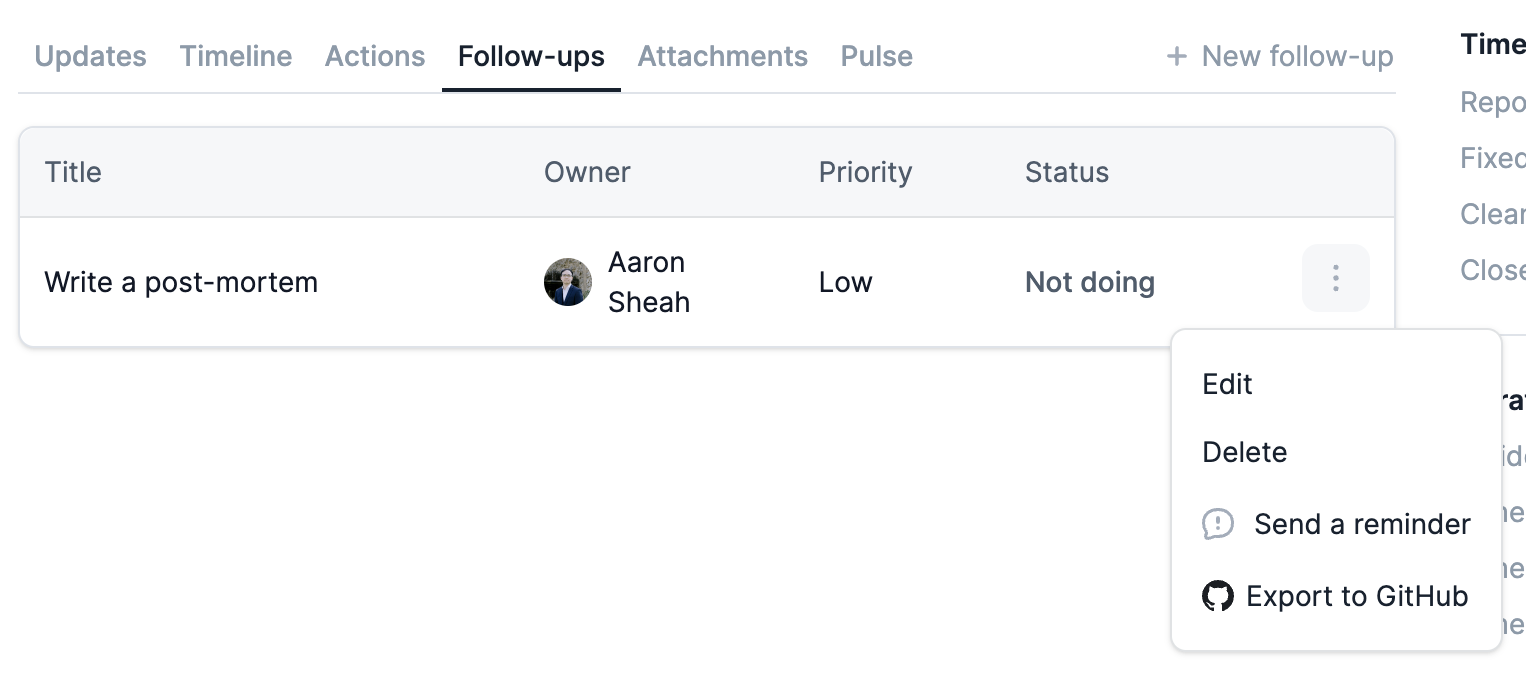This screenshot has height=682, width=1526.
Task: Select the Follow-ups tab
Action: point(531,57)
